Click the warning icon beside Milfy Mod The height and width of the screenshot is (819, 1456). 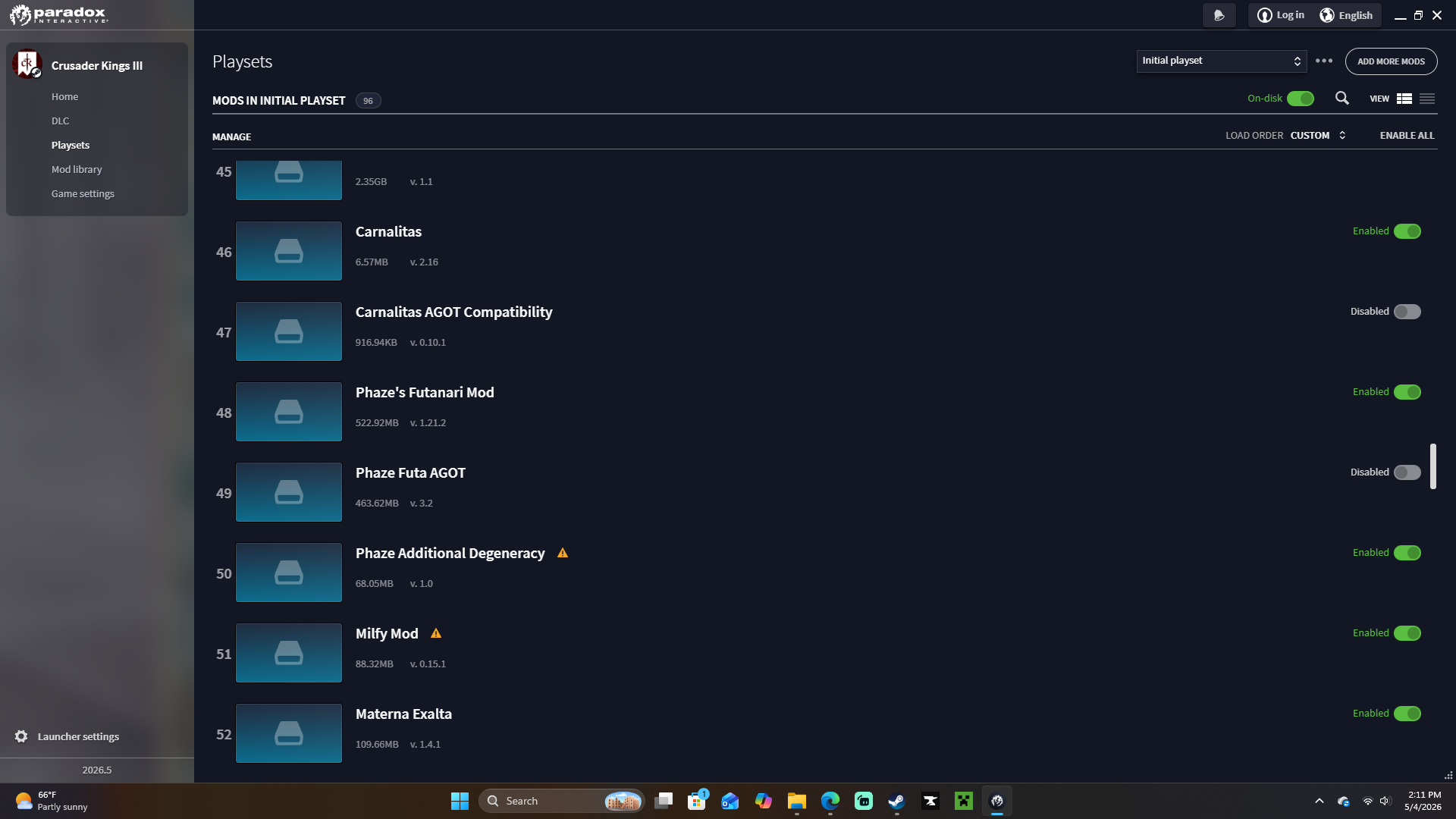click(x=436, y=633)
